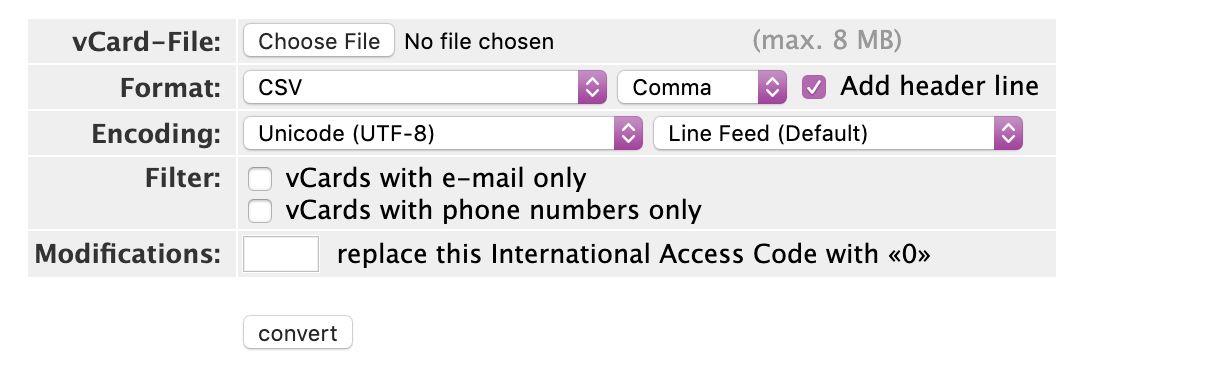Click the convert button
The image size is (1228, 366).
298,333
